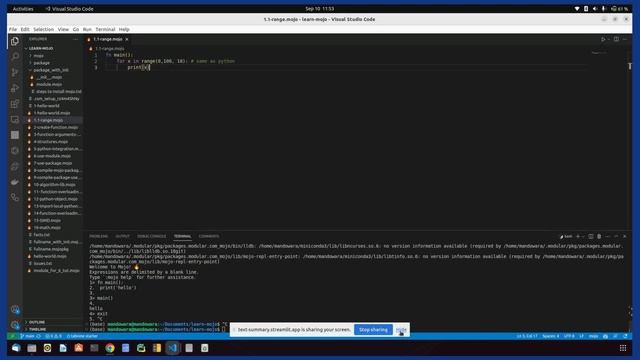
Task: Close the 1.1-range.mojo editor tab
Action: (x=127, y=39)
